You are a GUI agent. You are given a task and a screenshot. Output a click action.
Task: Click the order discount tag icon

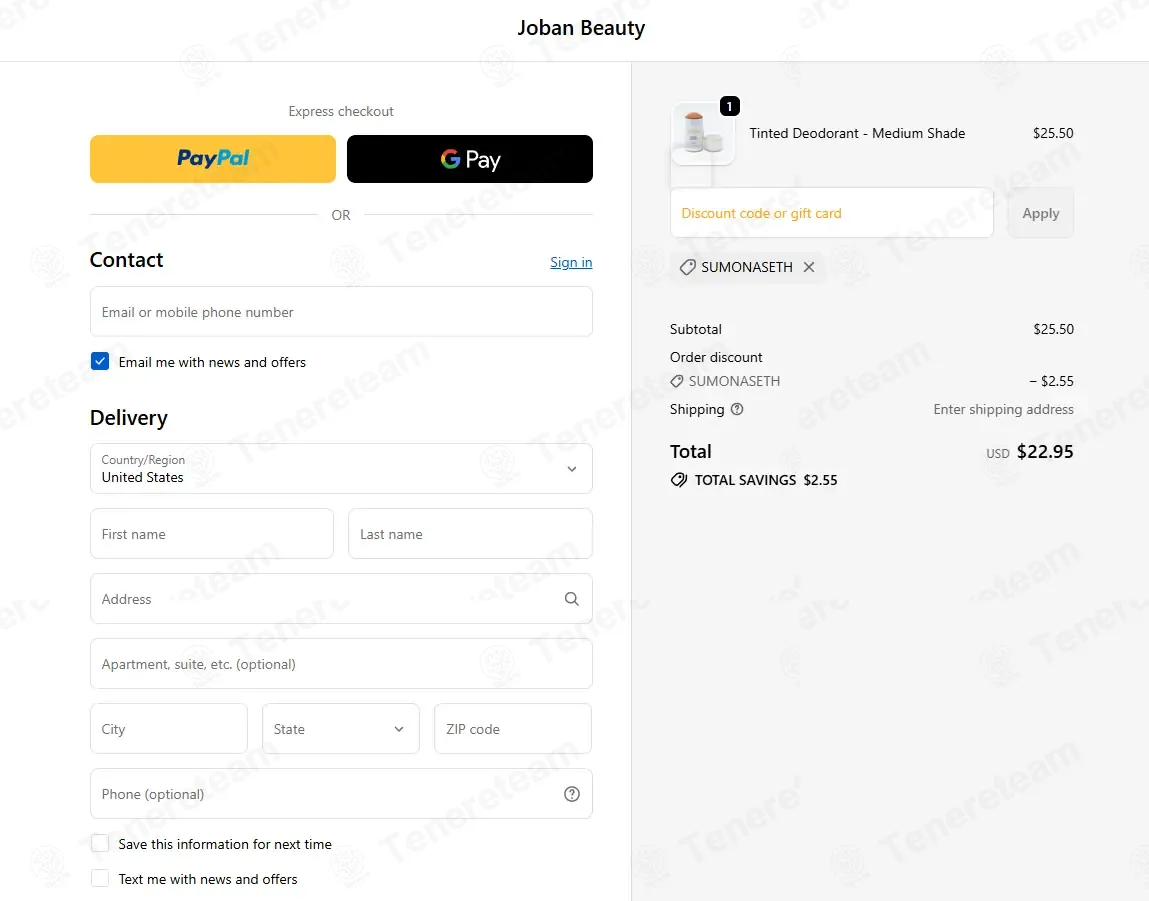(x=677, y=382)
